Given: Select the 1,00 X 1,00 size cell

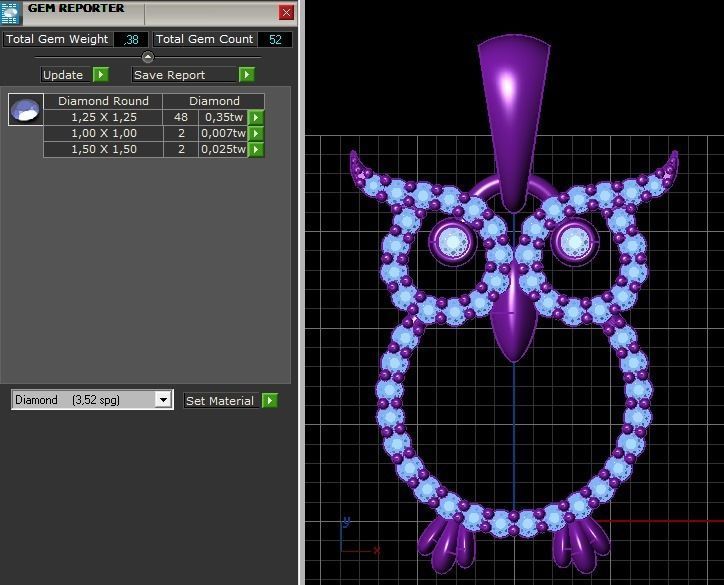Looking at the screenshot, I should [x=103, y=133].
